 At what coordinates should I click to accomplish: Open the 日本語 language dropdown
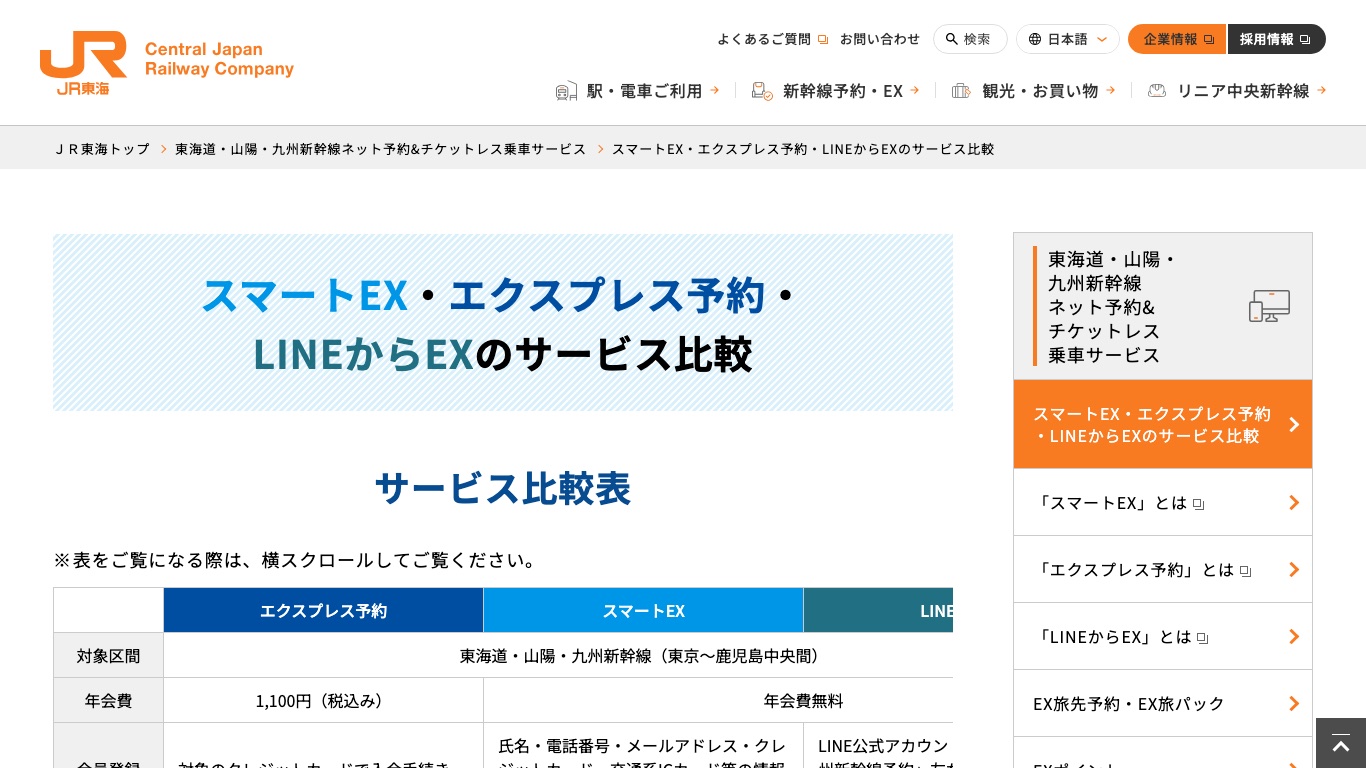pos(1068,39)
